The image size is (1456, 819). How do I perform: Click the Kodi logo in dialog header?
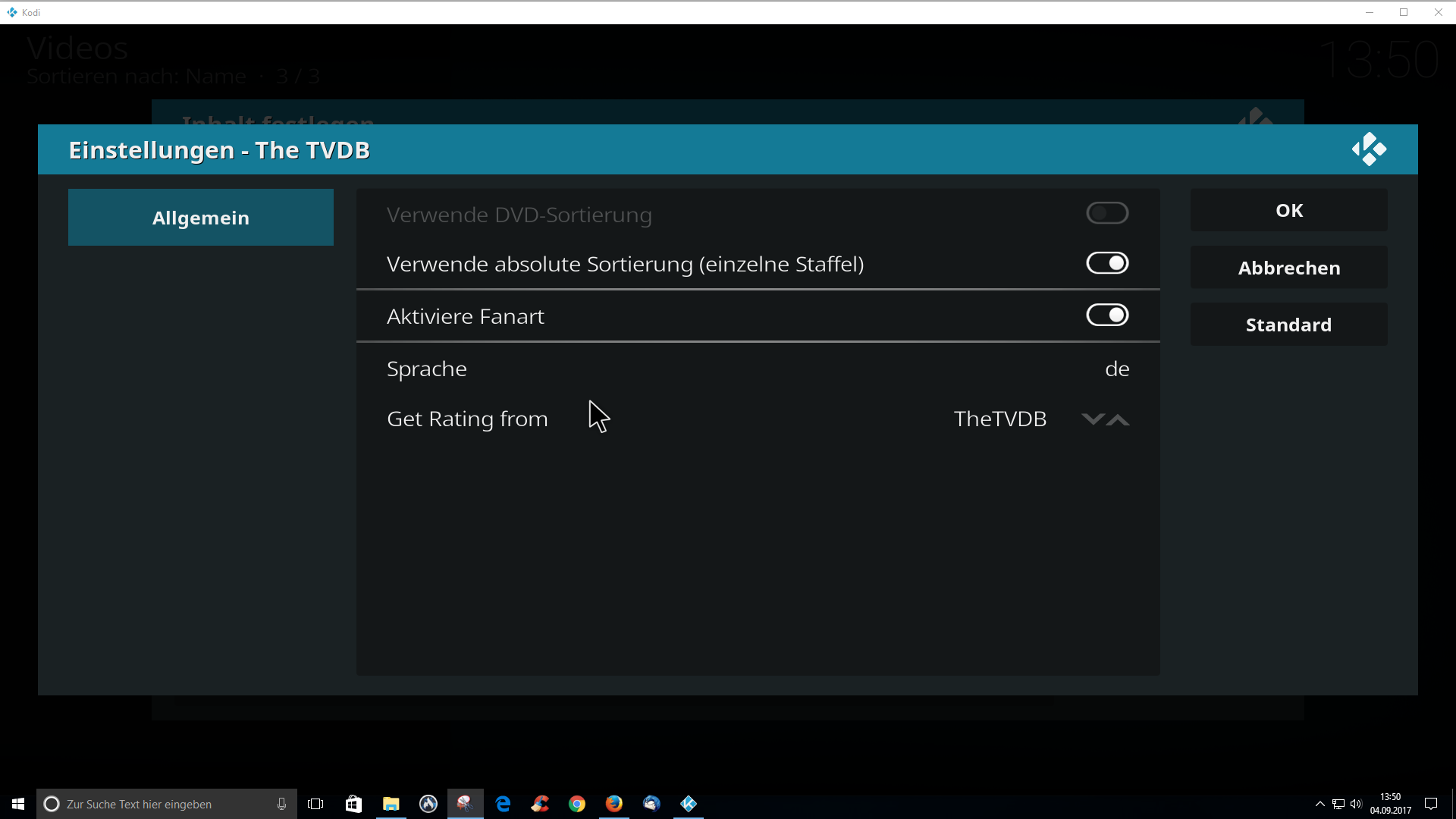click(x=1369, y=149)
